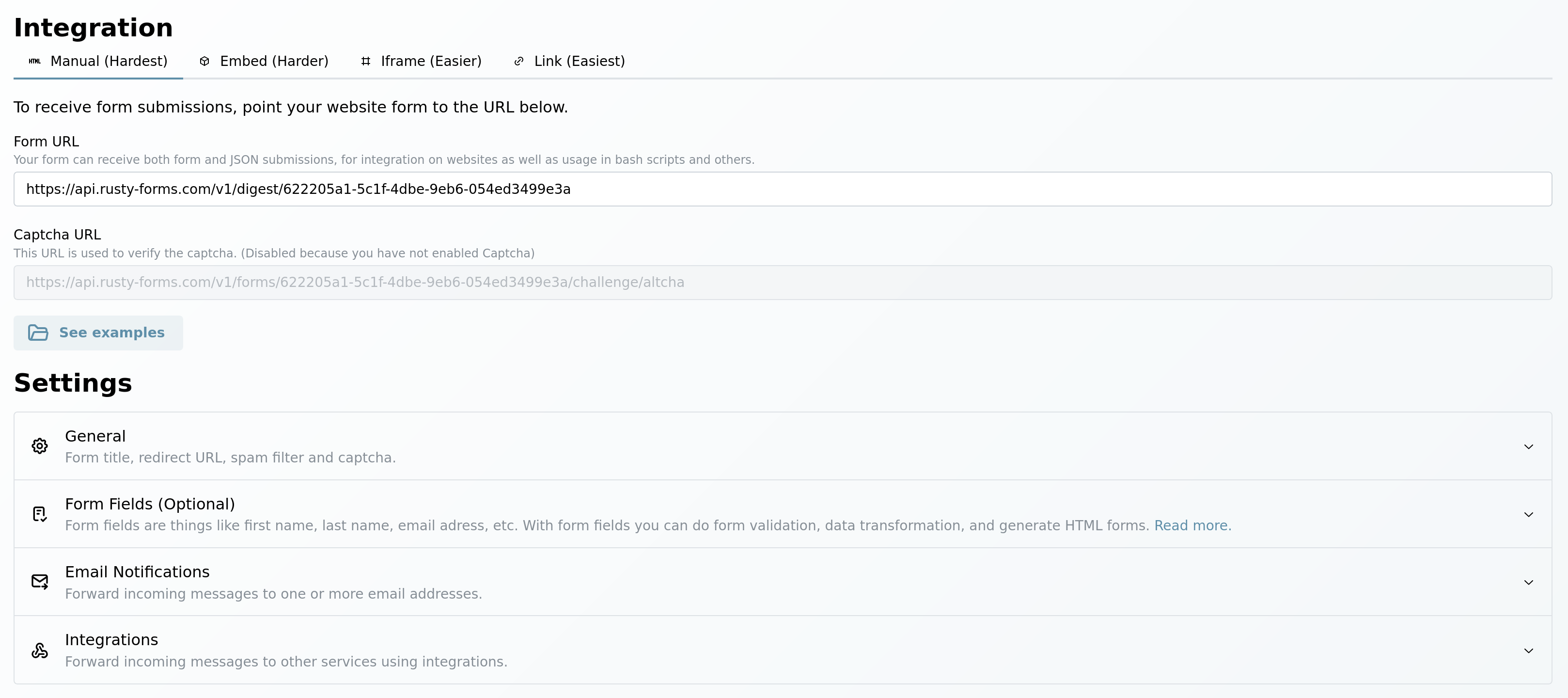Screen dimensions: 1568x698
Task: Click the webhook icon for Integrations
Action: (x=40, y=650)
